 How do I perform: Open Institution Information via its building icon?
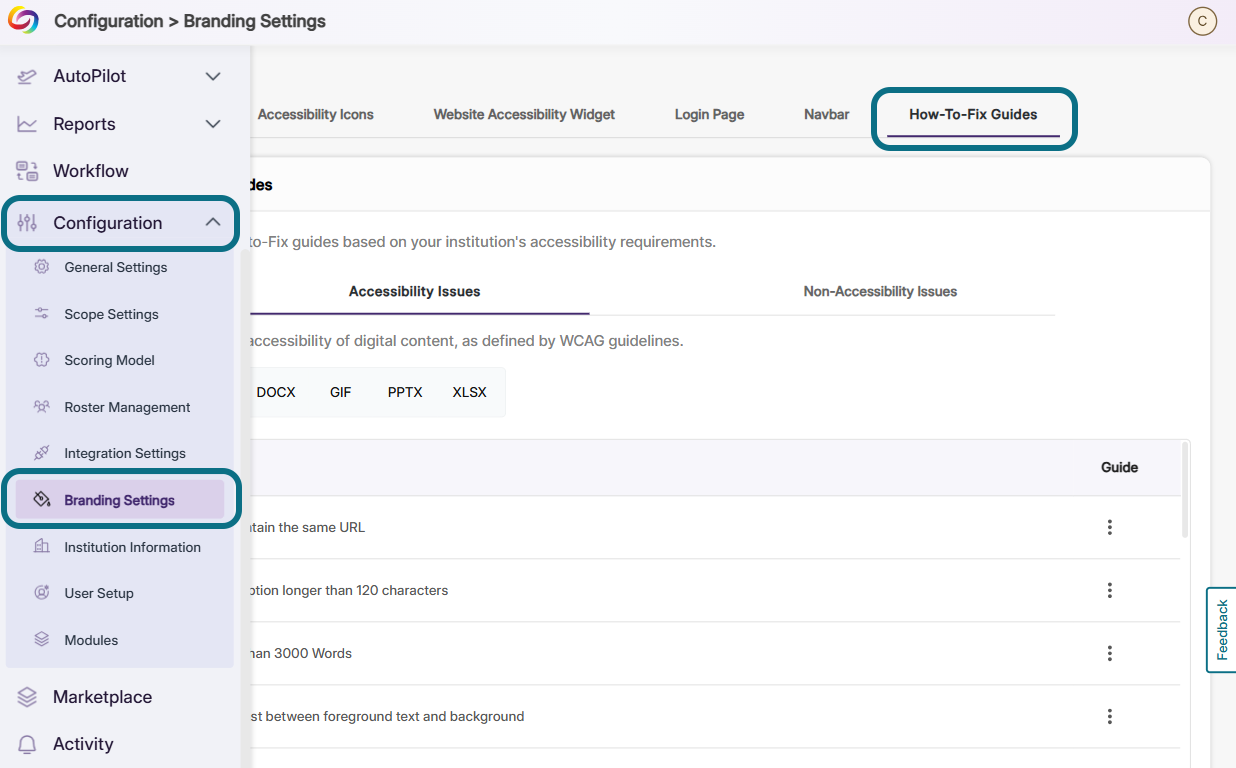pyautogui.click(x=40, y=547)
